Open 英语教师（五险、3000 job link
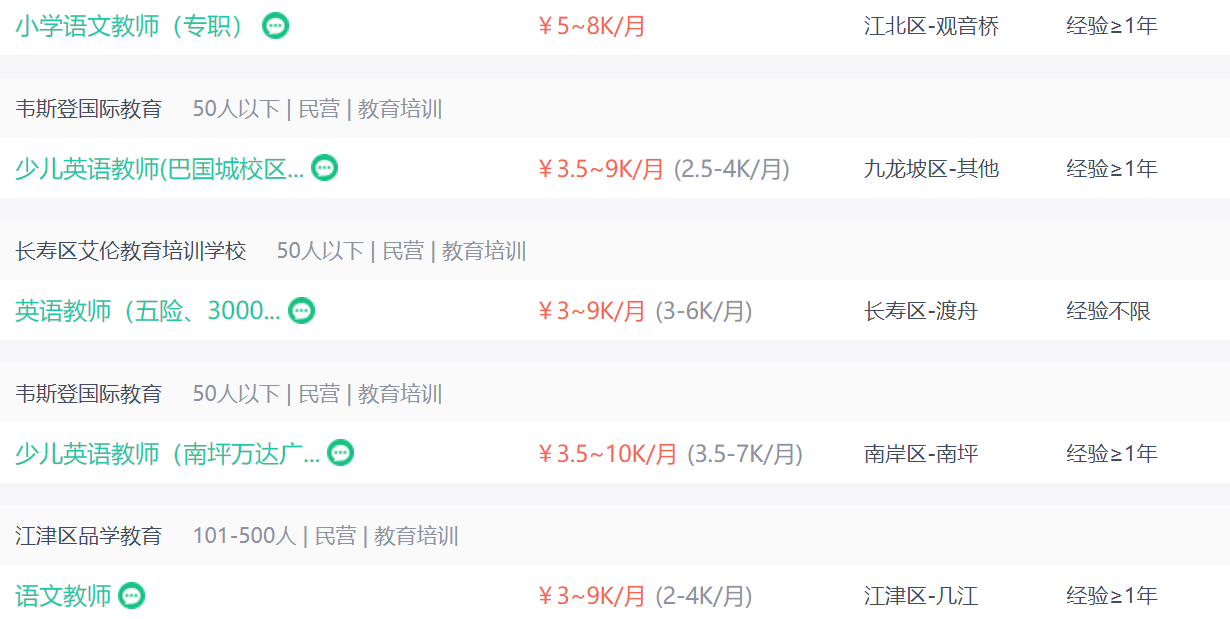 point(147,311)
